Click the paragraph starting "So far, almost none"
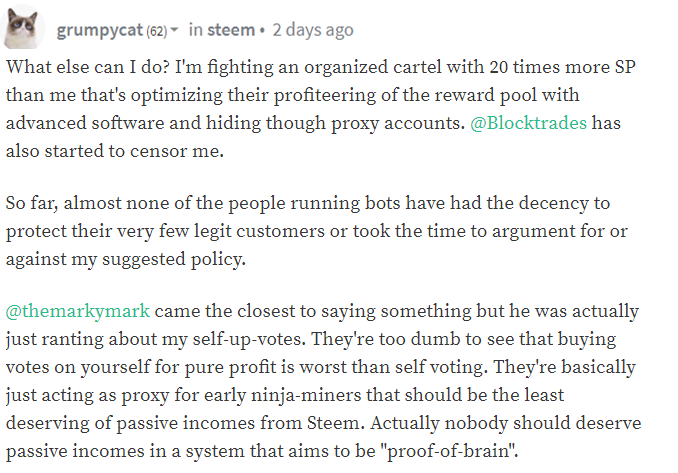The width and height of the screenshot is (678, 473). coord(317,231)
